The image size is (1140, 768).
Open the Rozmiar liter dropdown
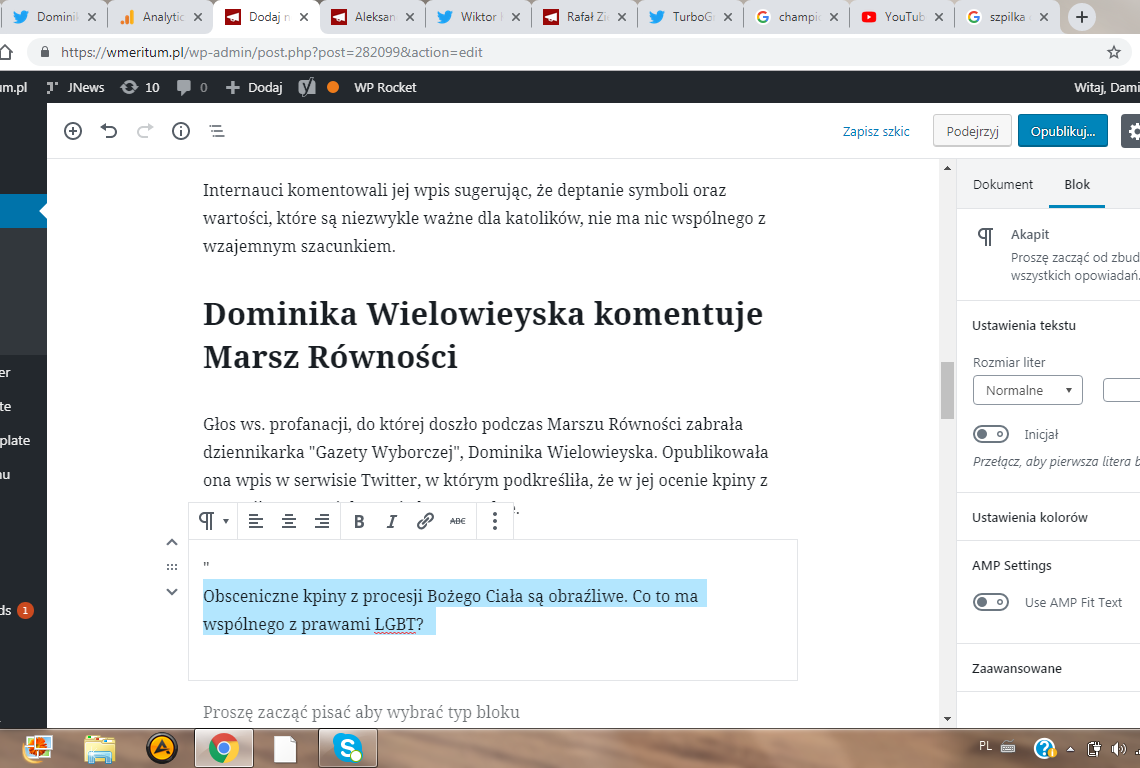(x=1027, y=390)
